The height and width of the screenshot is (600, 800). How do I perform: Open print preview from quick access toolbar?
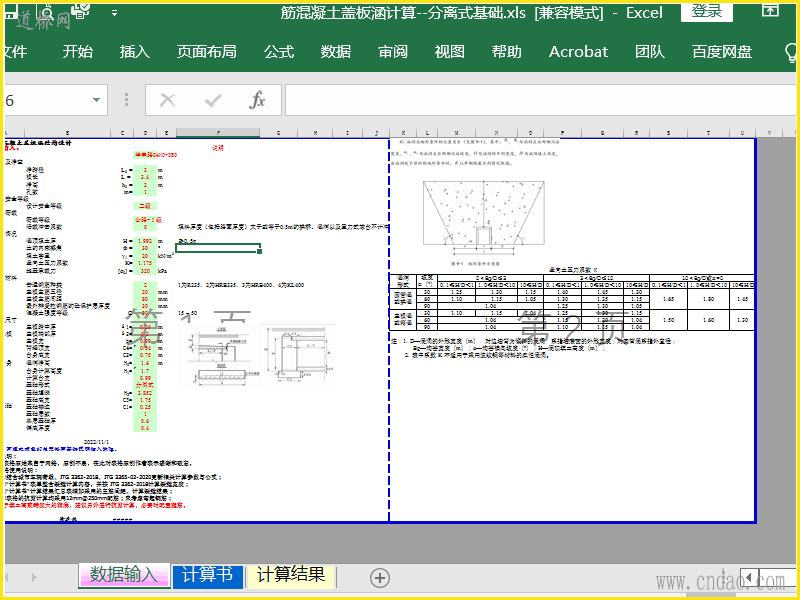click(x=46, y=13)
